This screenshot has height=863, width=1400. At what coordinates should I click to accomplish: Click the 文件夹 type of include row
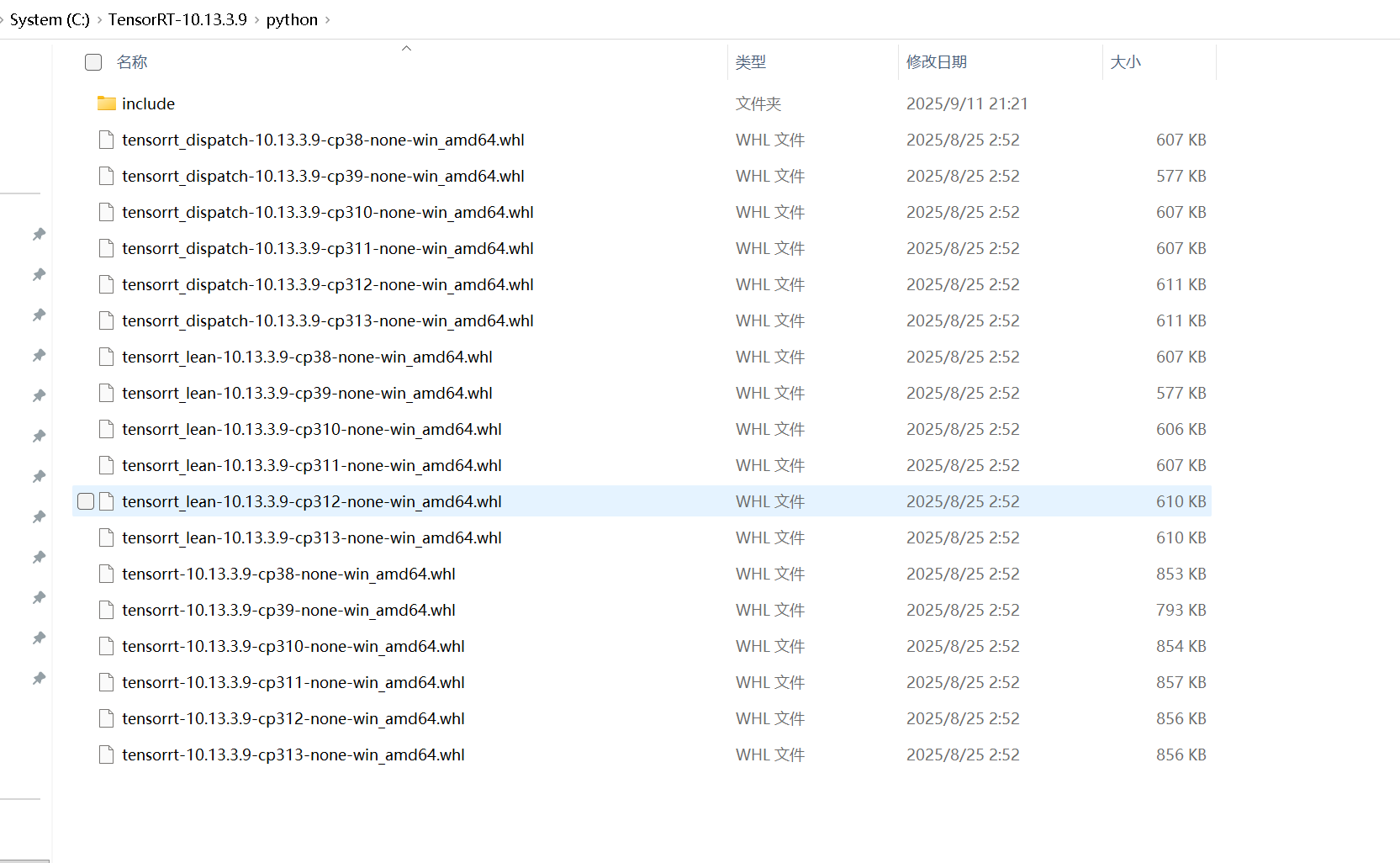click(x=758, y=103)
